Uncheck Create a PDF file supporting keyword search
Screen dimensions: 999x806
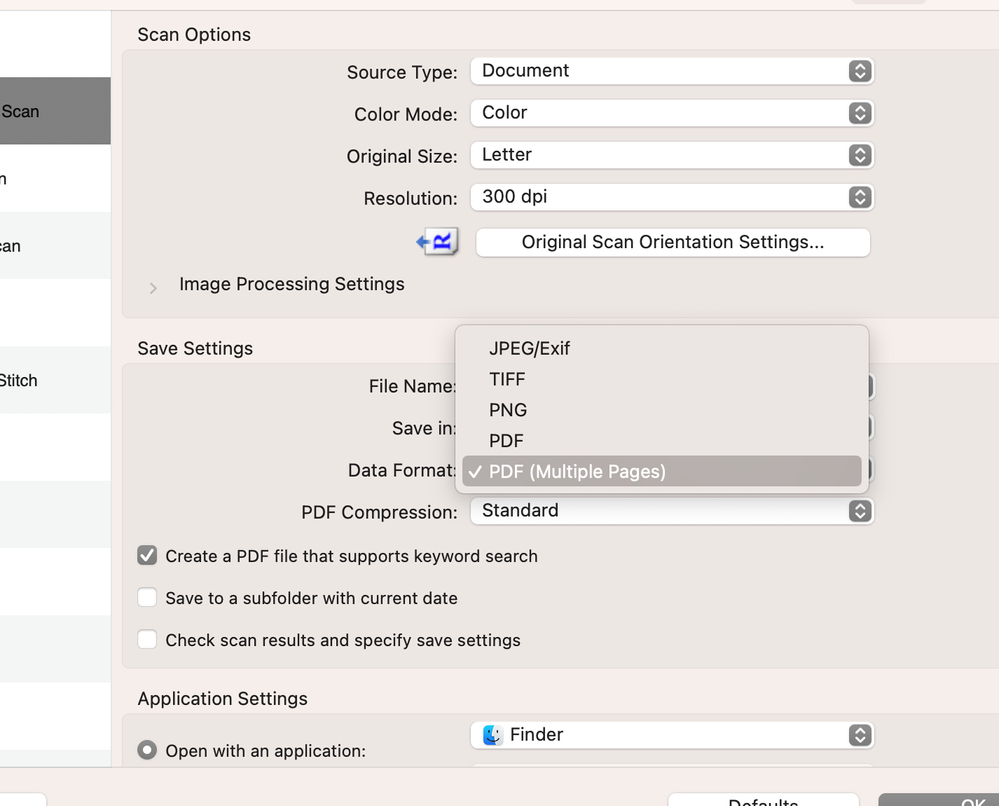[x=148, y=556]
